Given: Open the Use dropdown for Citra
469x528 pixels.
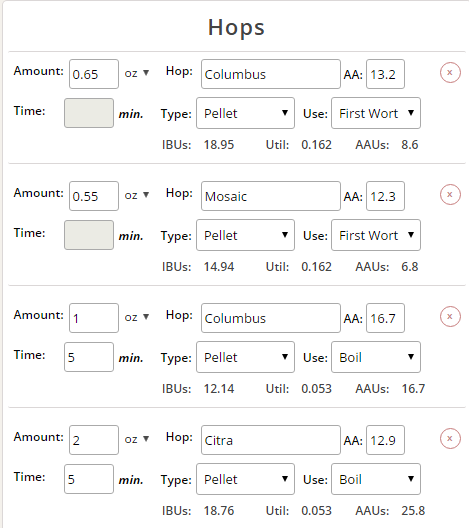Looking at the screenshot, I should click(x=376, y=479).
